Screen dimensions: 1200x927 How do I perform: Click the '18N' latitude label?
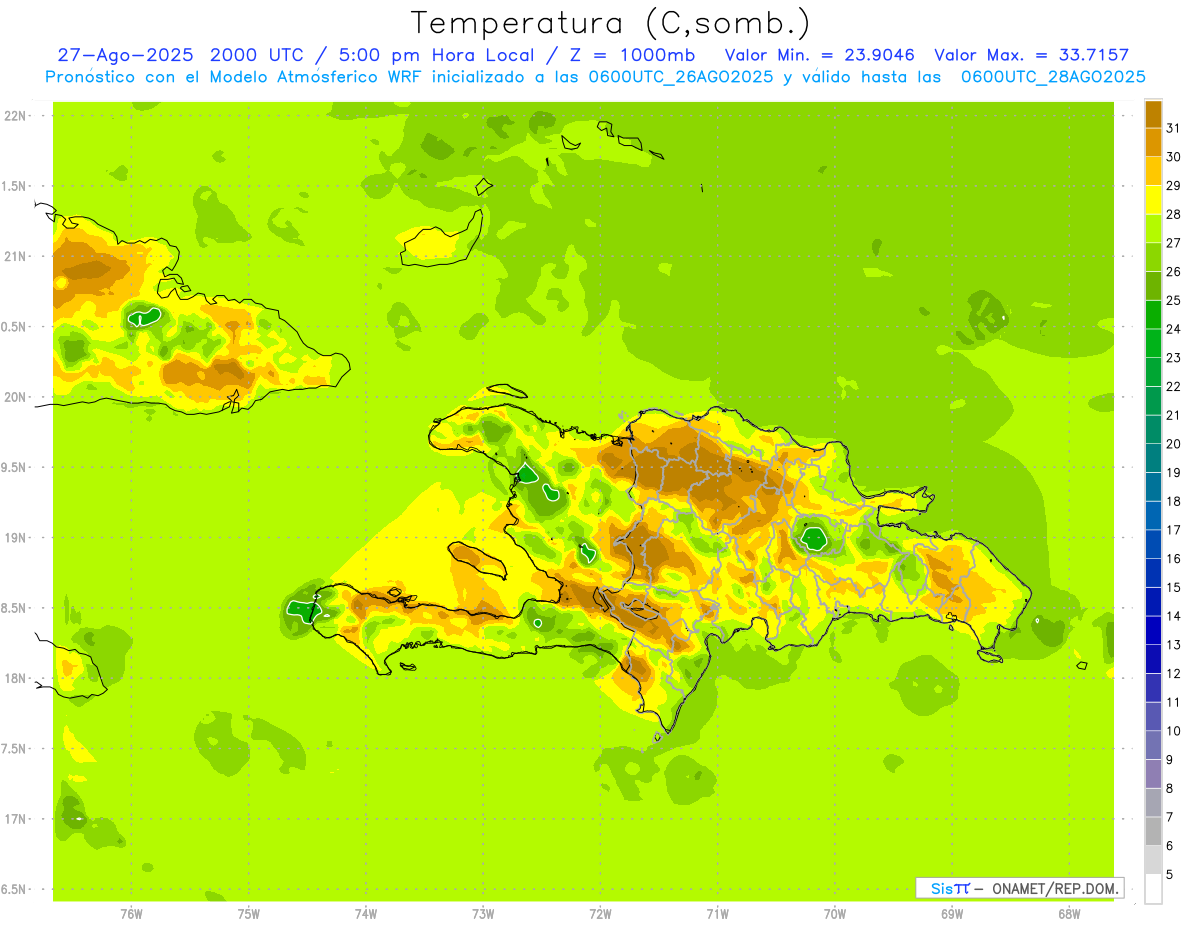tap(15, 679)
